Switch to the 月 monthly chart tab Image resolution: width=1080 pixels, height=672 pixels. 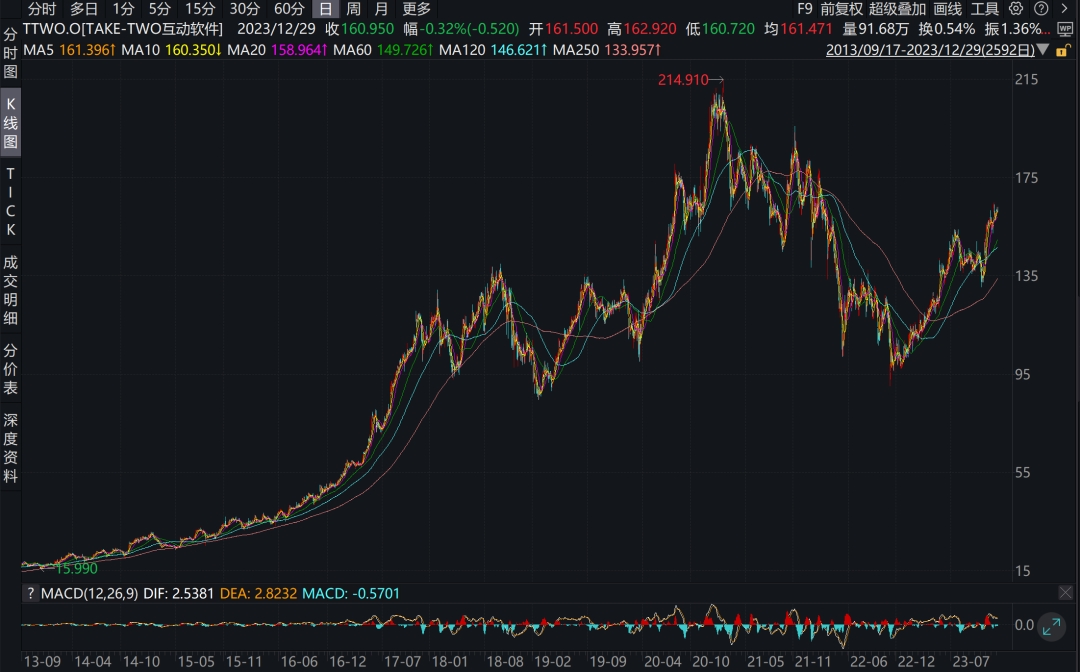click(380, 9)
